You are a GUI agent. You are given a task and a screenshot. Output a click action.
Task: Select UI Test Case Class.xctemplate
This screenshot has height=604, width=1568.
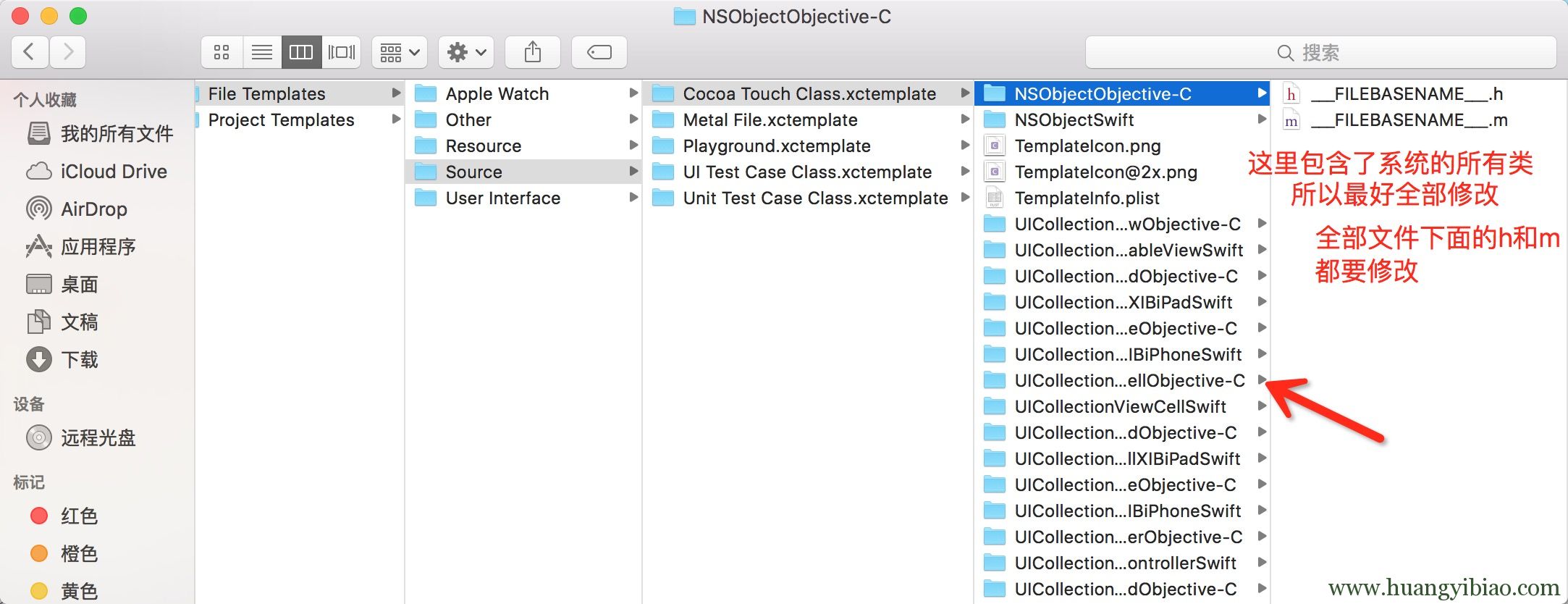pyautogui.click(x=809, y=172)
